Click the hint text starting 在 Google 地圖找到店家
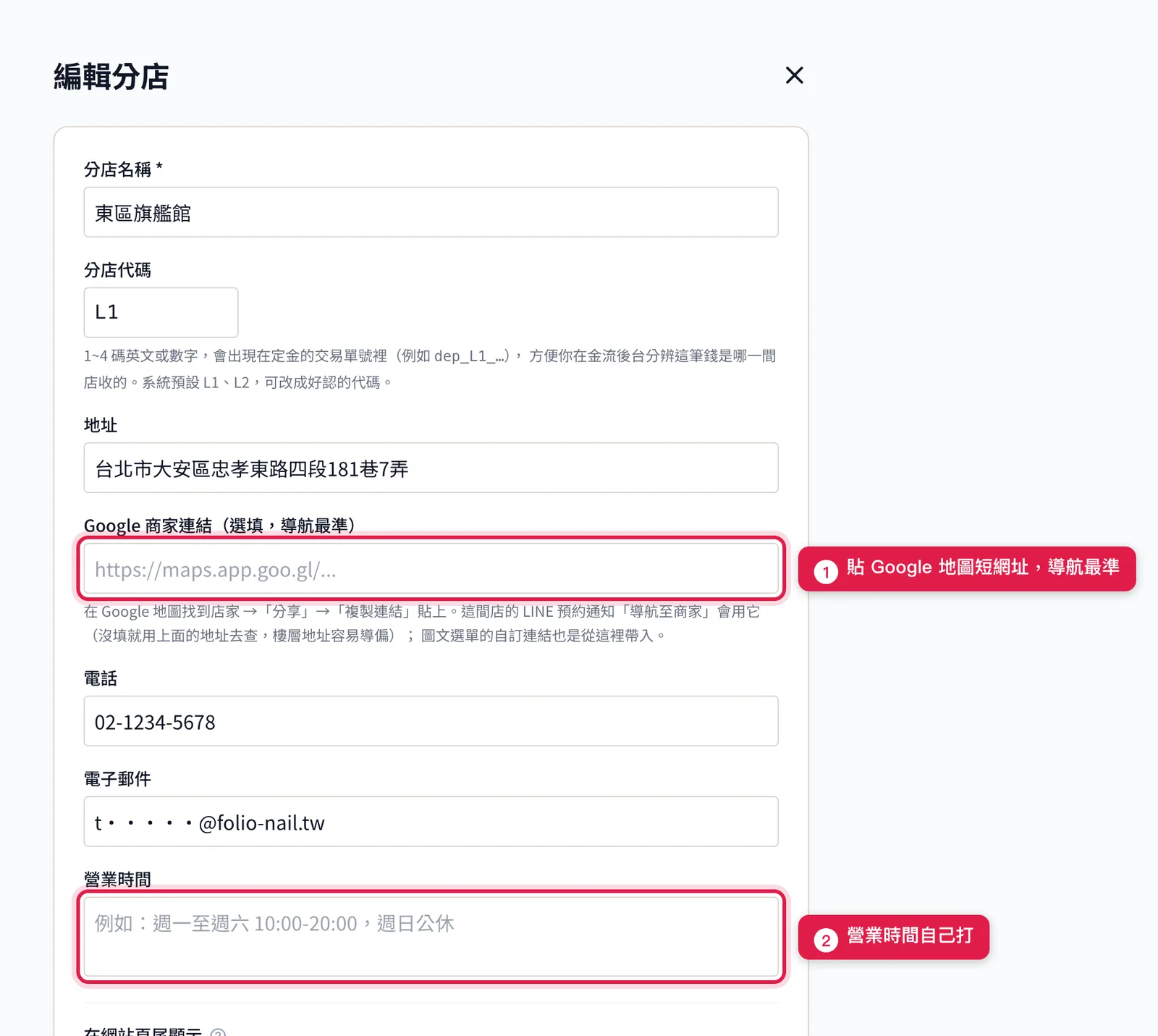Image resolution: width=1158 pixels, height=1036 pixels. point(422,623)
